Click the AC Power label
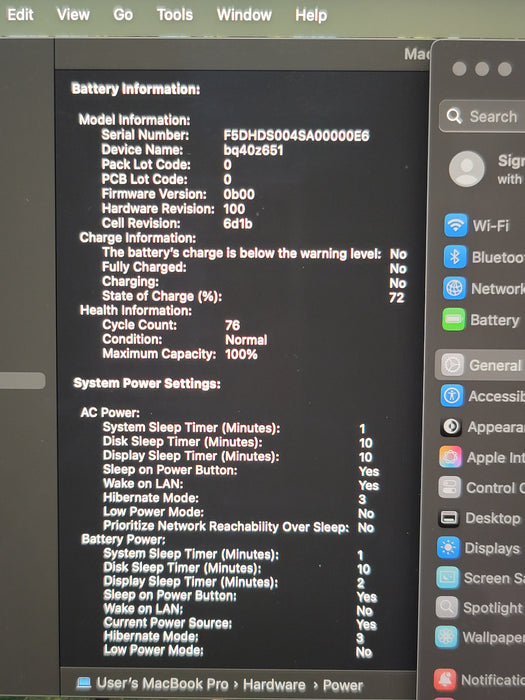The height and width of the screenshot is (700, 525). click(x=110, y=412)
